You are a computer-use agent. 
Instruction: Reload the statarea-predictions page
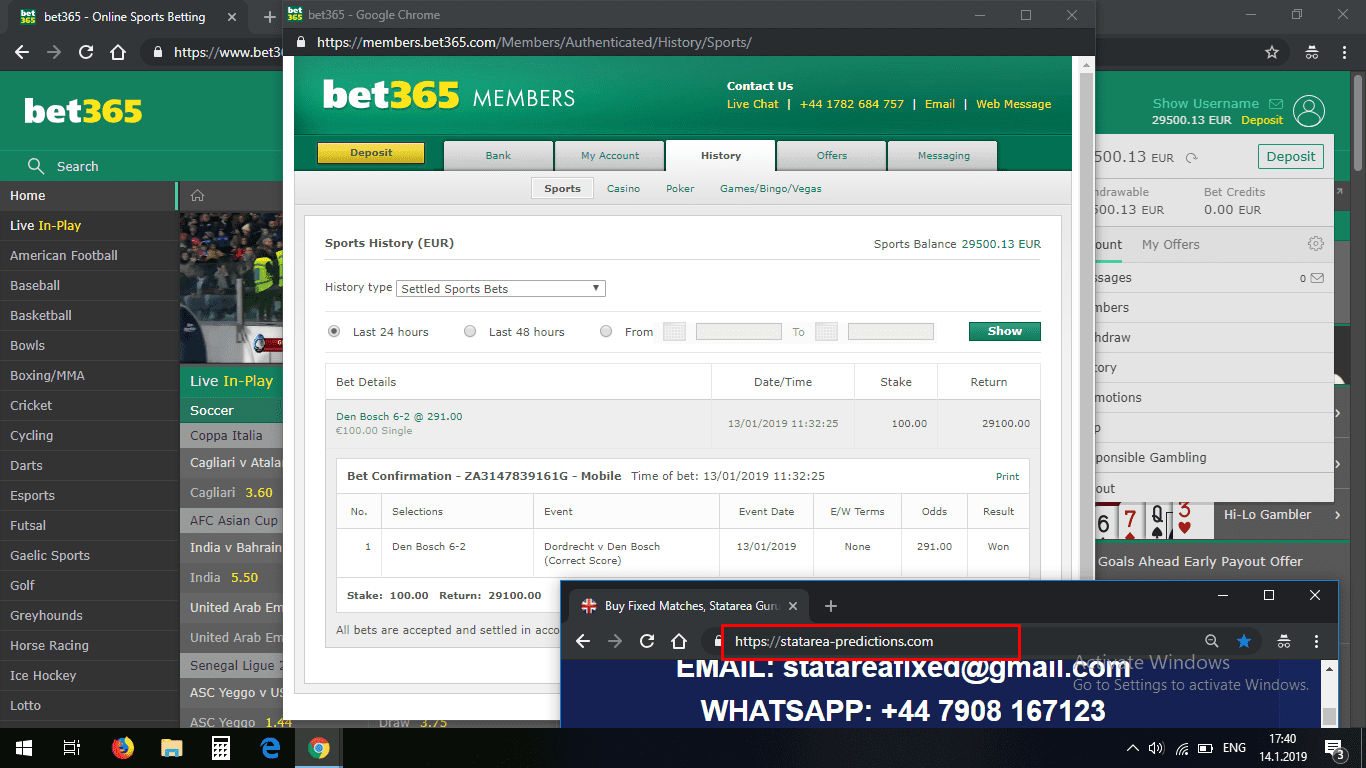[647, 641]
